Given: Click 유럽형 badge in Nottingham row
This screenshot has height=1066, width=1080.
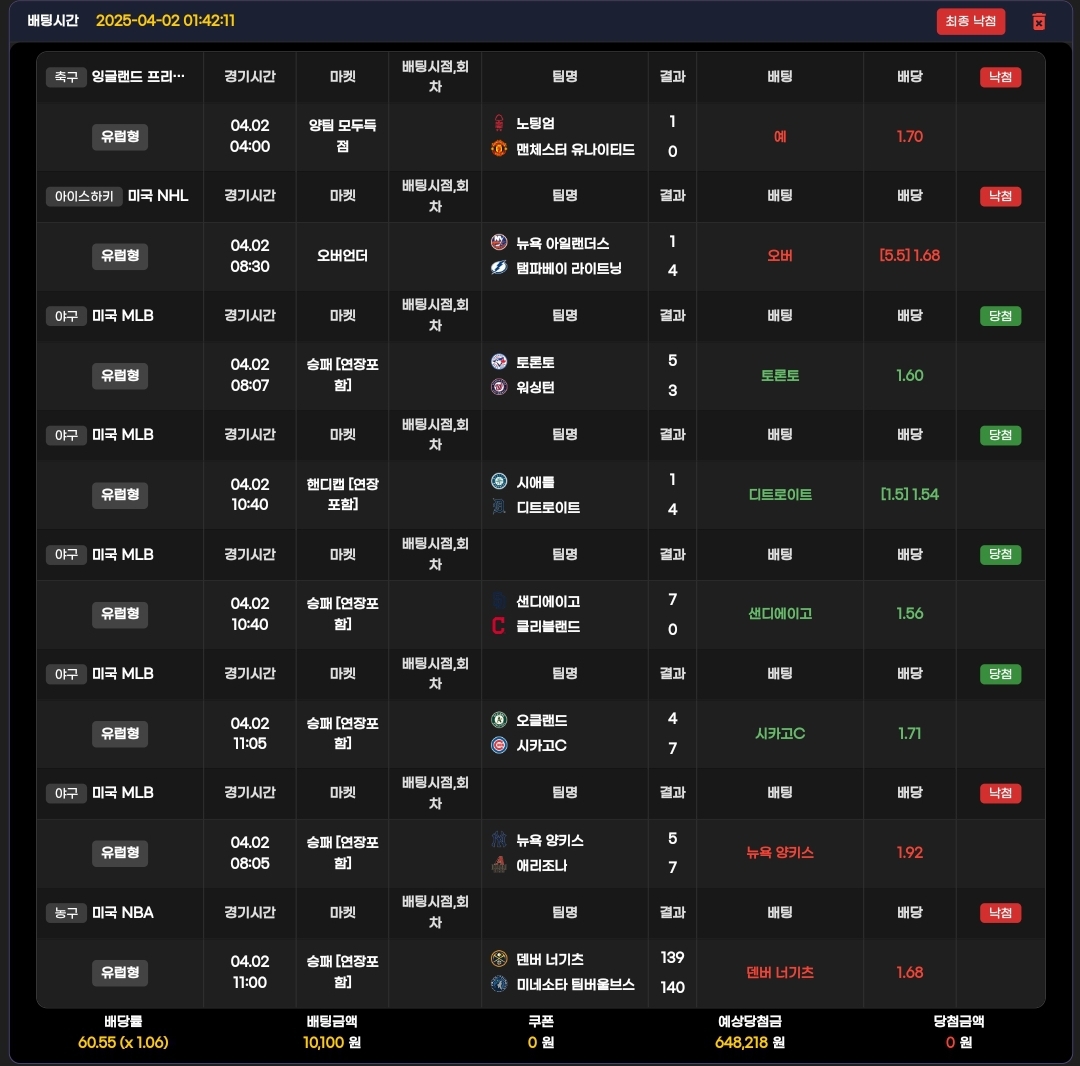Looking at the screenshot, I should click(x=120, y=136).
